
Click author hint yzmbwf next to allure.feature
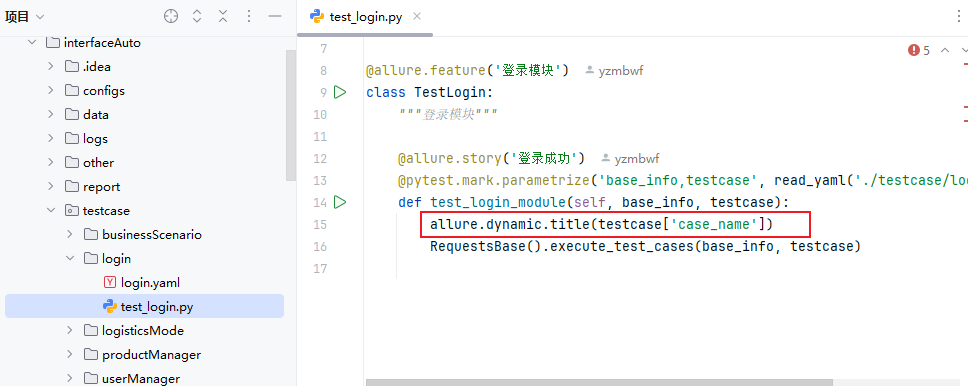click(x=614, y=70)
